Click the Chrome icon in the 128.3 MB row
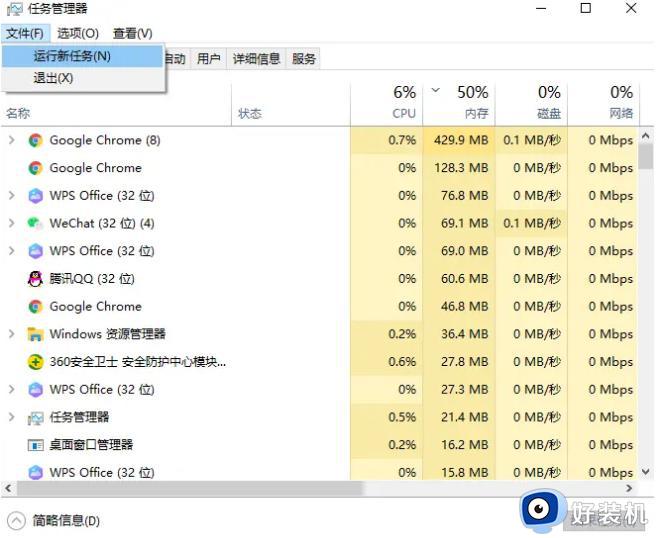Screen dimensions: 656x538 tap(36, 168)
